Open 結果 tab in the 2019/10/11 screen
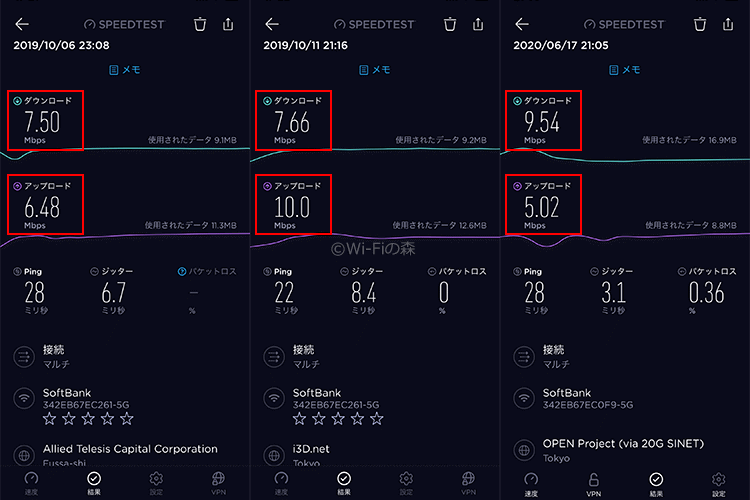 click(344, 483)
